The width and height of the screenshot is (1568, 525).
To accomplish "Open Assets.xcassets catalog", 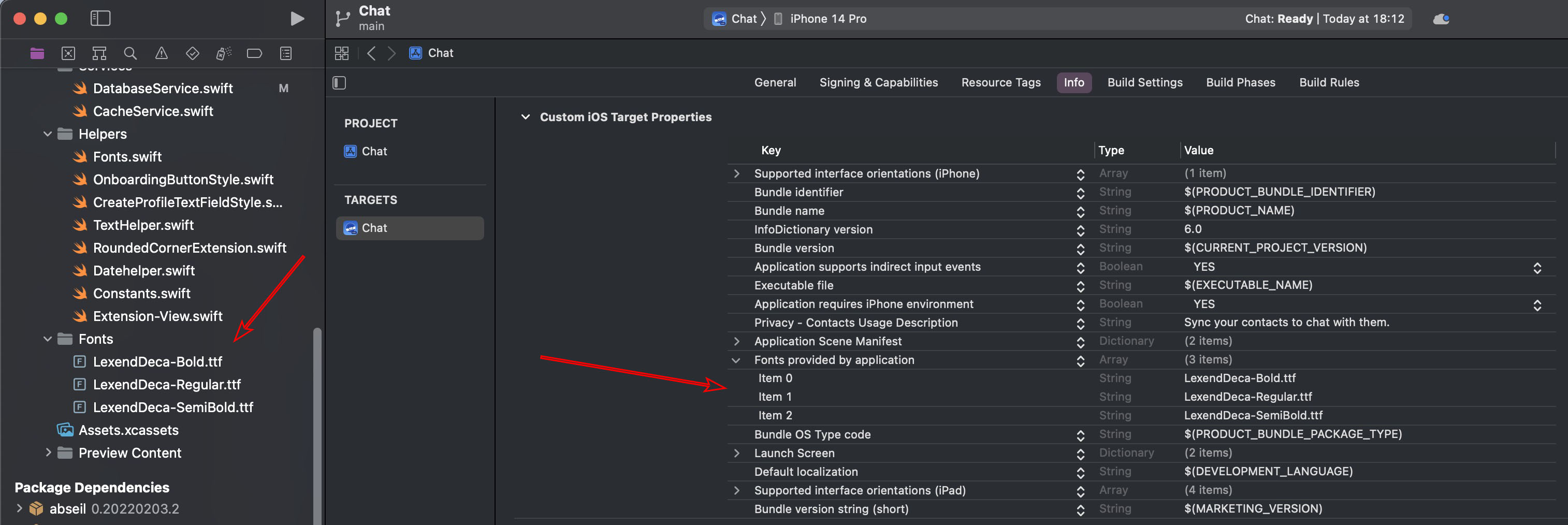I will [x=128, y=430].
